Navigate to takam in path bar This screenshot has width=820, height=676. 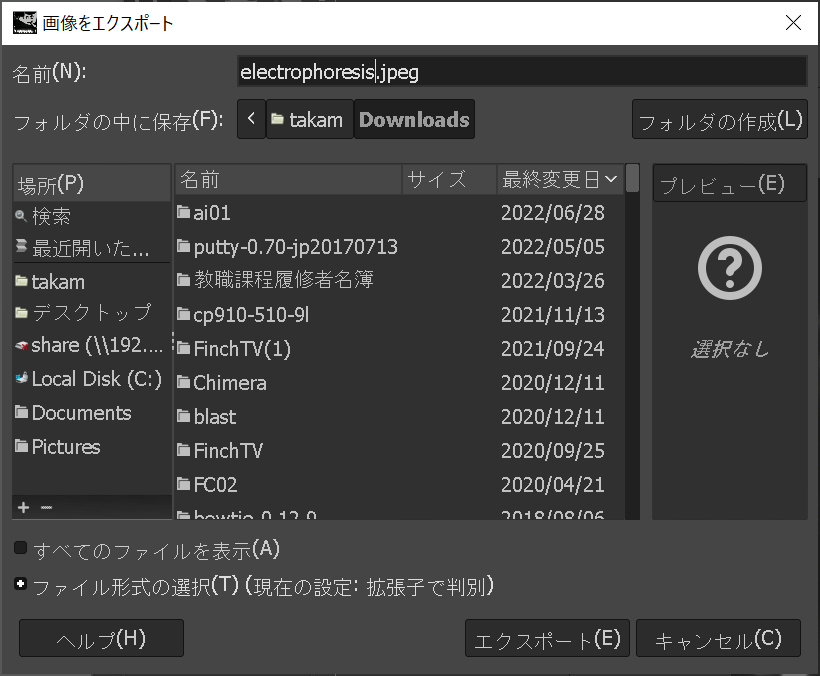pos(308,120)
